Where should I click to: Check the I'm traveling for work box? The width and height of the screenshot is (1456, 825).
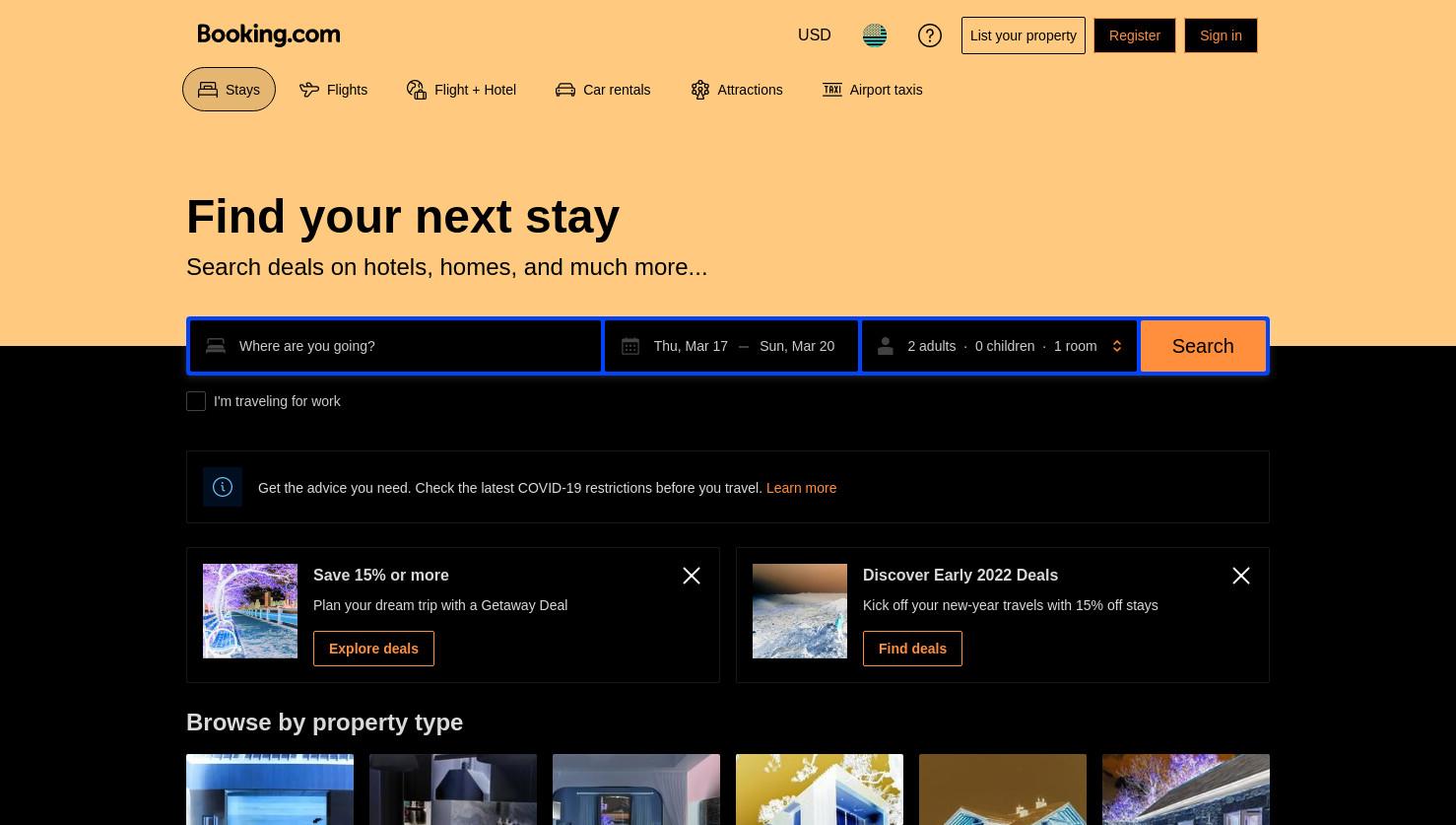196,401
